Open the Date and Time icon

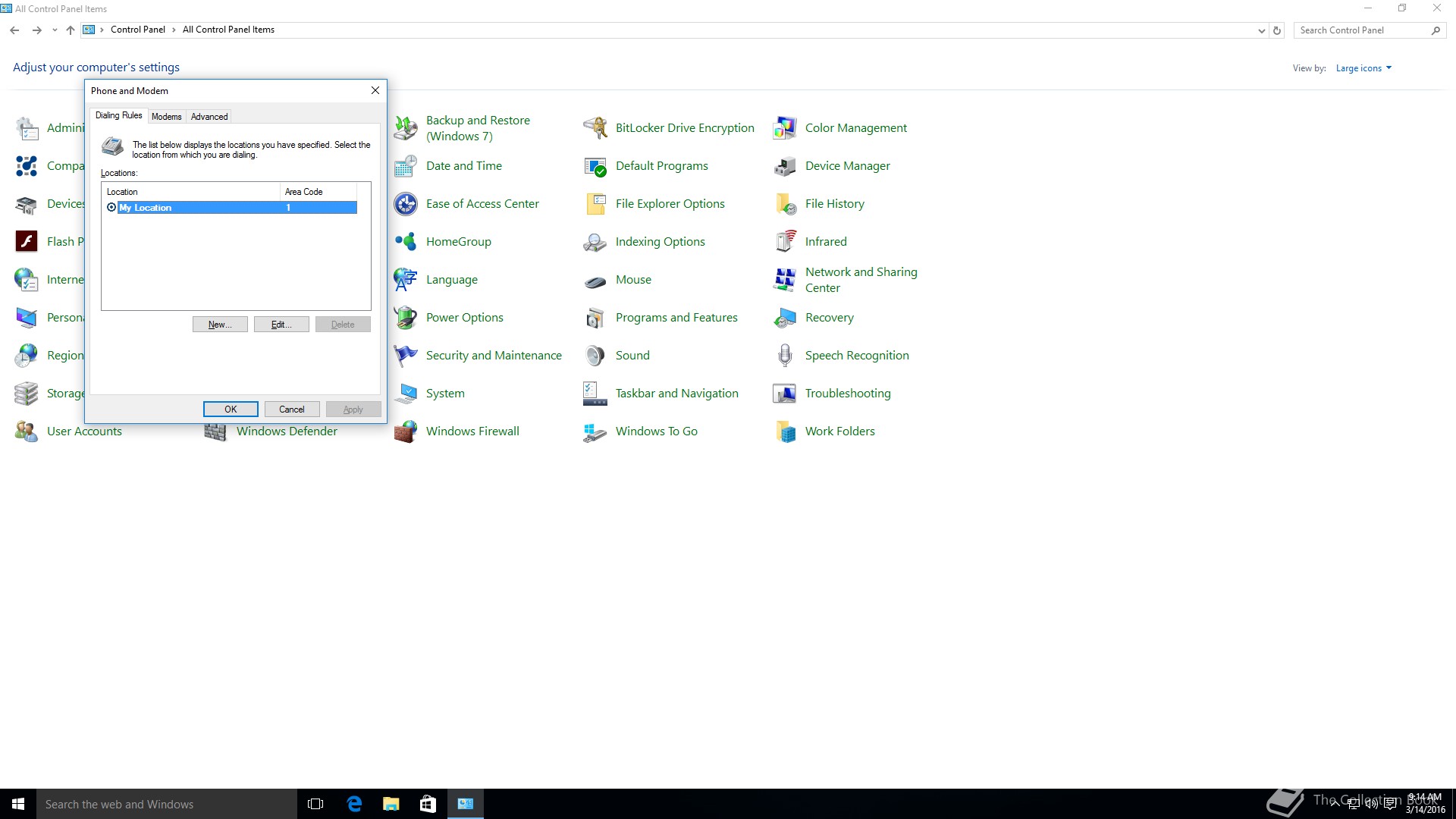point(406,166)
